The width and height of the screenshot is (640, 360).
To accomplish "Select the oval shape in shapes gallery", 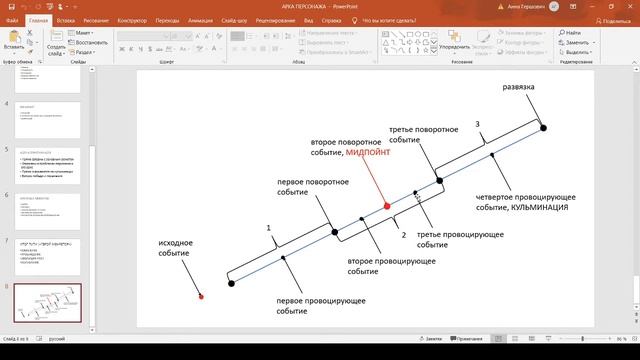I will (418, 34).
